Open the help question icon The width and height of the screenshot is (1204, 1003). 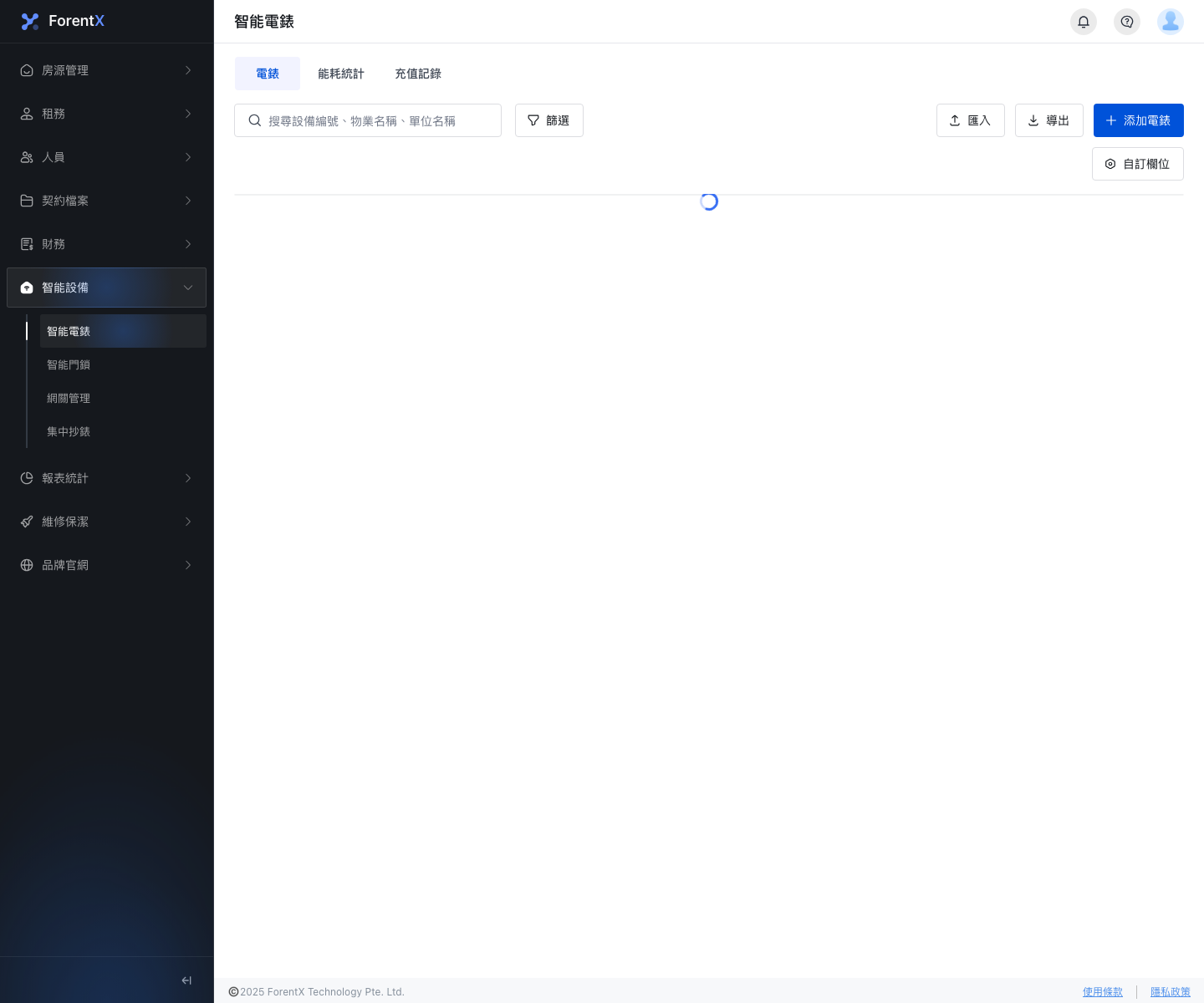(x=1127, y=22)
